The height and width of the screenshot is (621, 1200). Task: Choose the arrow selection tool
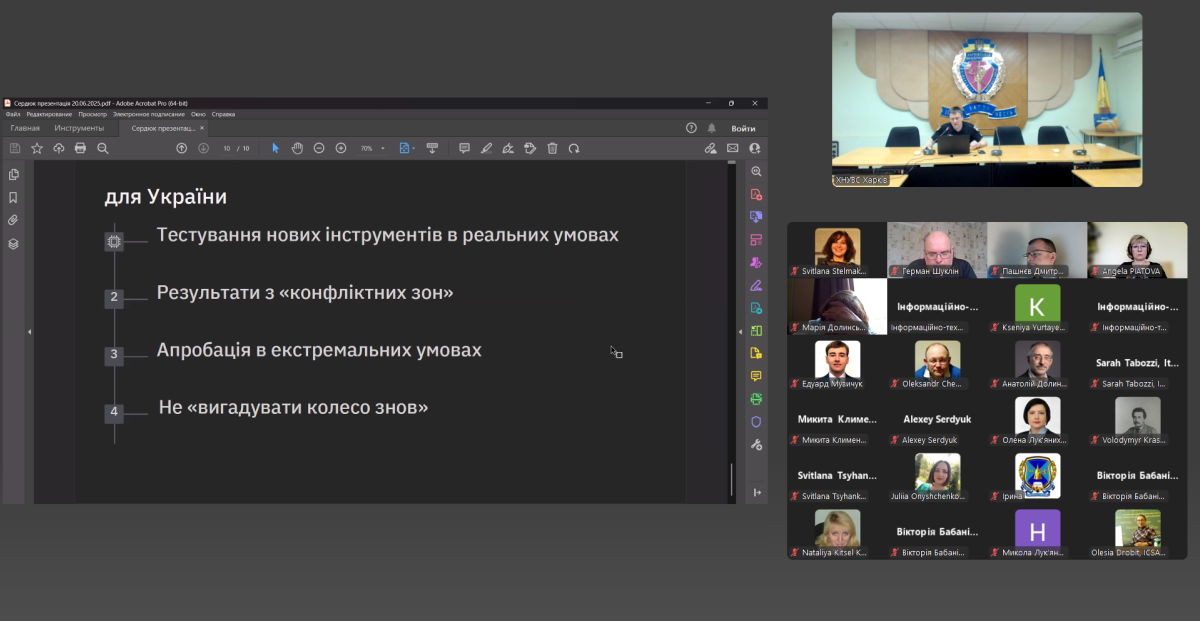coord(276,148)
